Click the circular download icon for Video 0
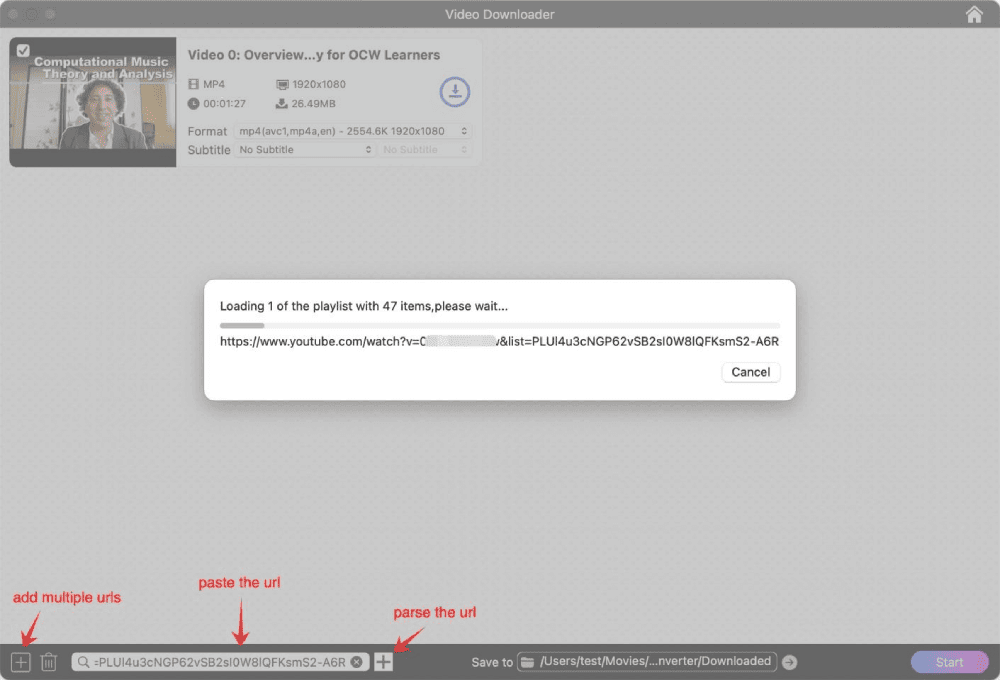Viewport: 1000px width, 680px height. pos(455,92)
